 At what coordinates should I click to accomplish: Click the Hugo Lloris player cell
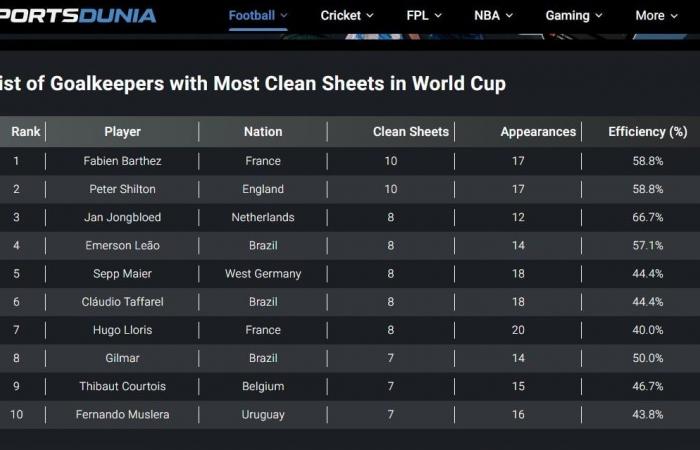(x=123, y=330)
